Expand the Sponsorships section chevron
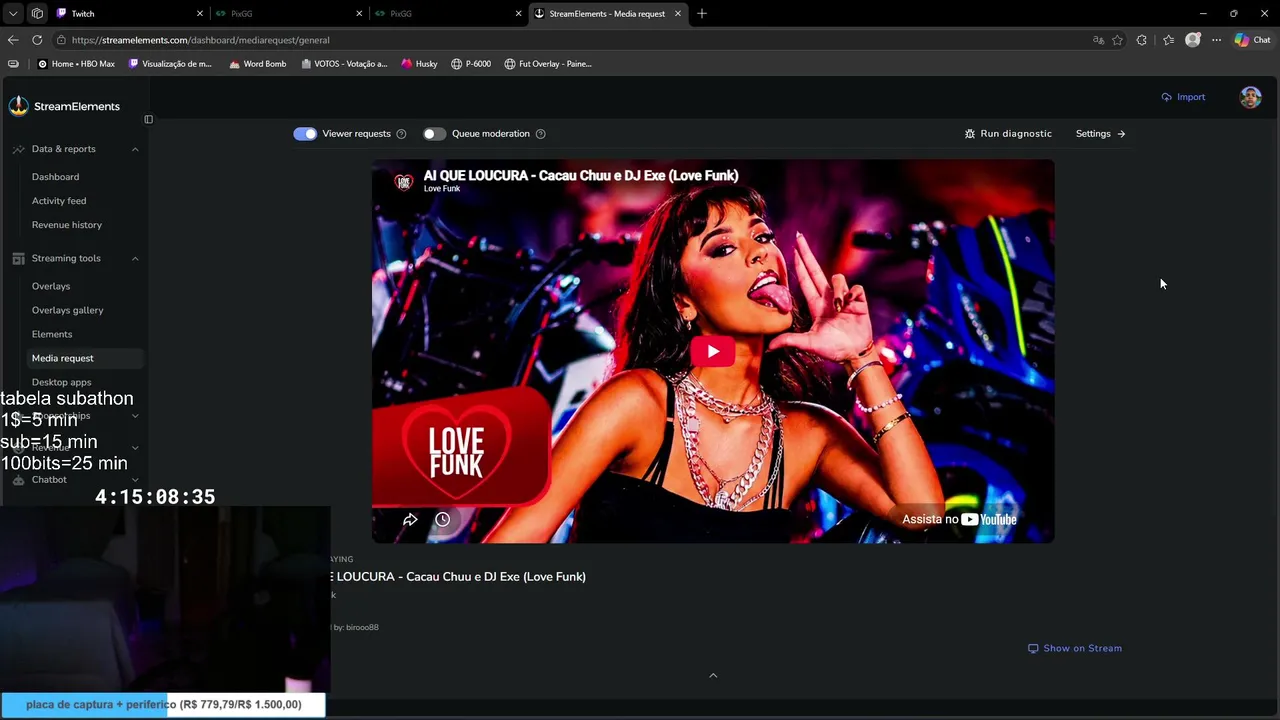 [135, 416]
